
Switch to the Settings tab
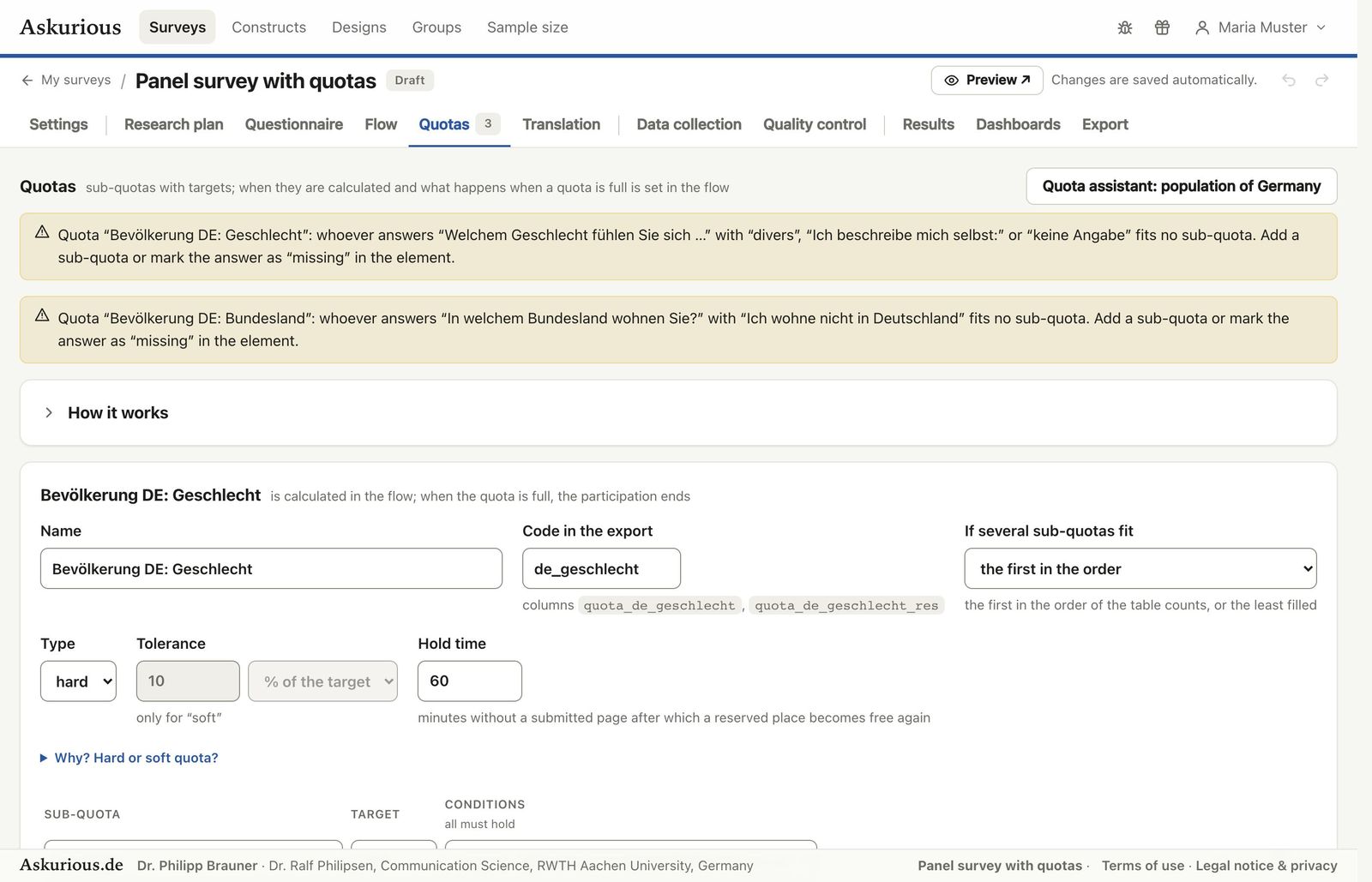coord(58,124)
